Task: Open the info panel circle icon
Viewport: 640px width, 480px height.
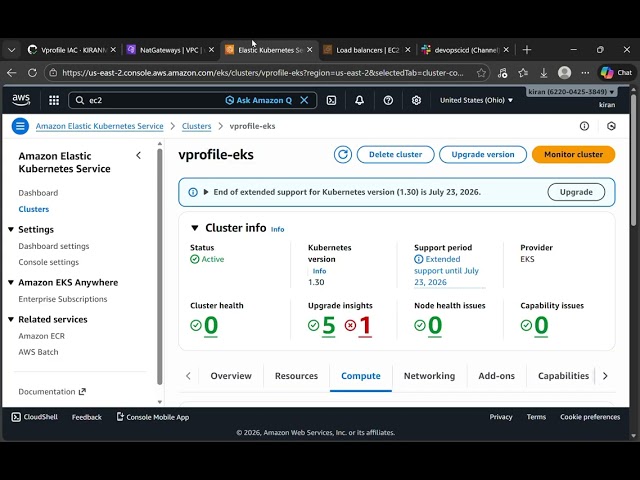Action: tap(584, 126)
